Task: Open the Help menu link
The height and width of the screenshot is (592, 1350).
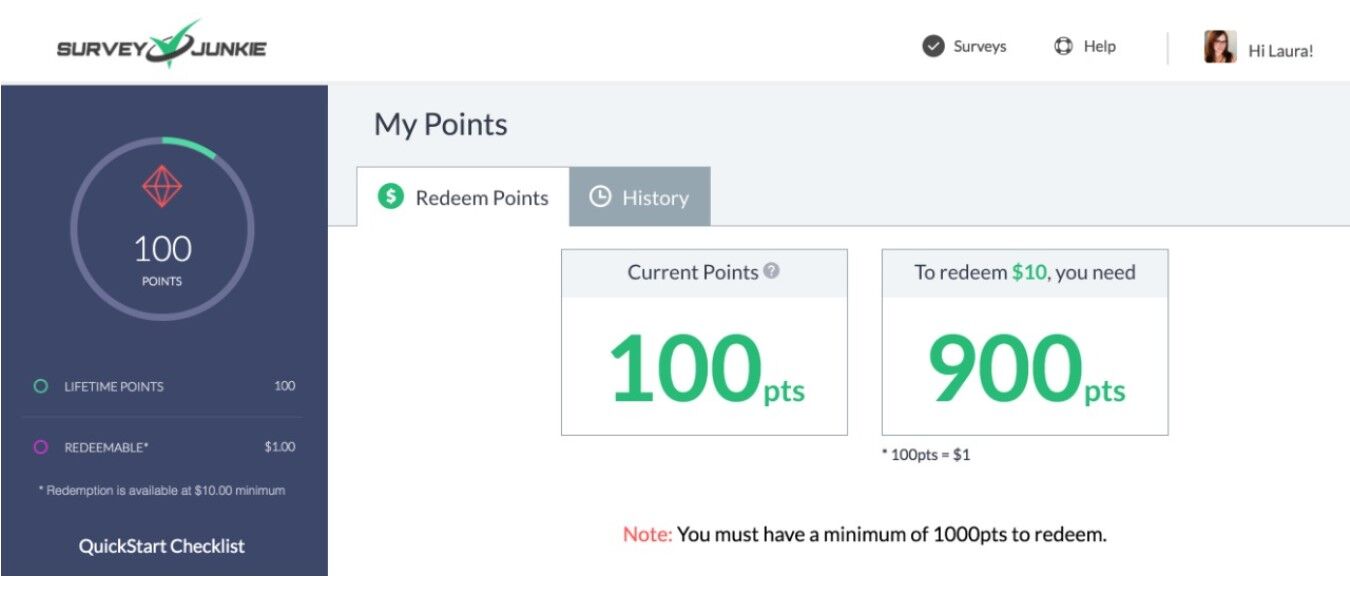Action: tap(1099, 46)
